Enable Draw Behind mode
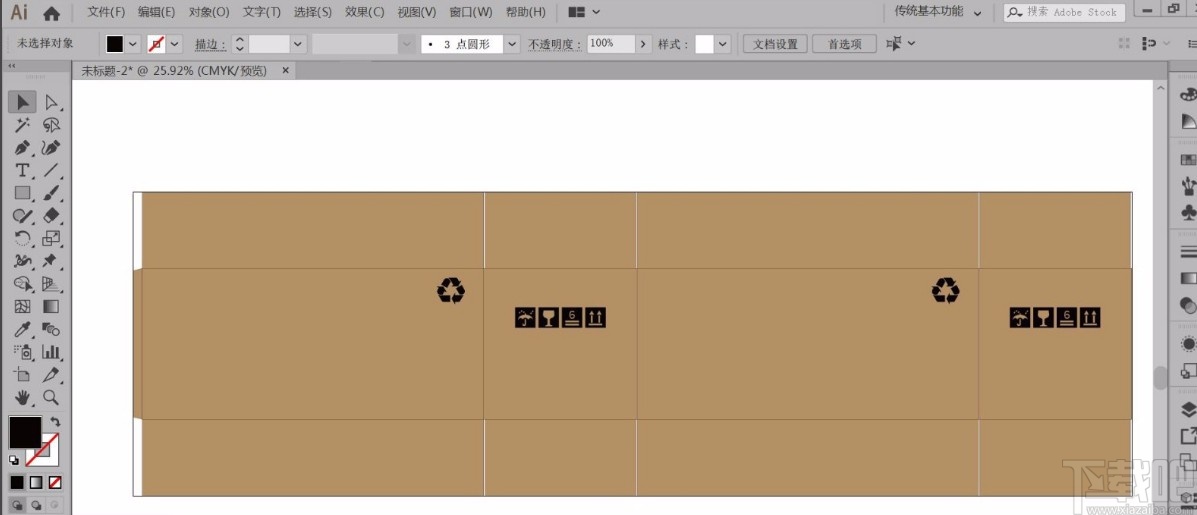1197x515 pixels. click(x=36, y=505)
